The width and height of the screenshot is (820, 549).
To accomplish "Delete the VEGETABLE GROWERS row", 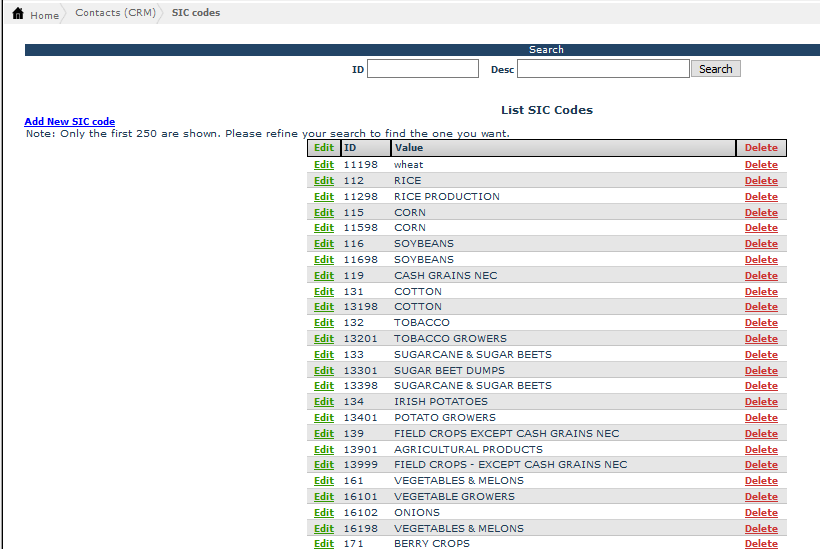I will point(760,497).
